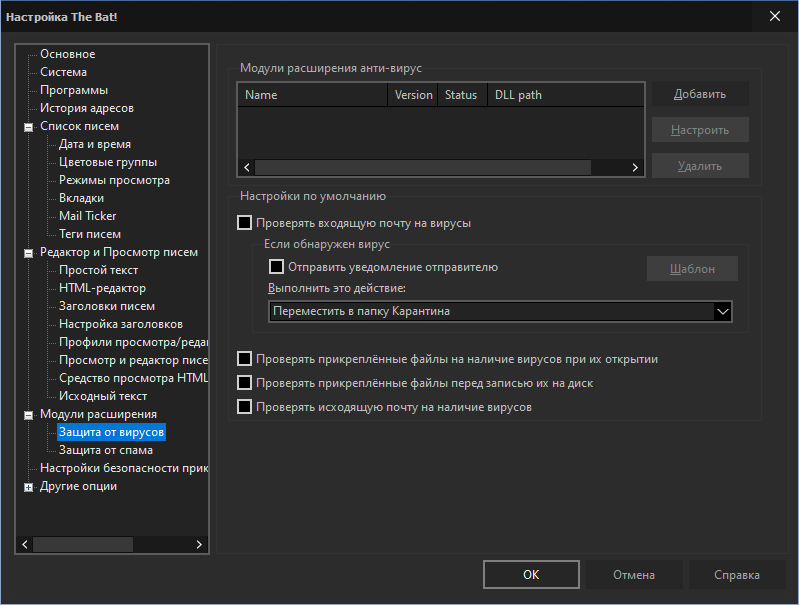799x605 pixels.
Task: Select 'Исходный текст' tree item
Action: point(103,396)
